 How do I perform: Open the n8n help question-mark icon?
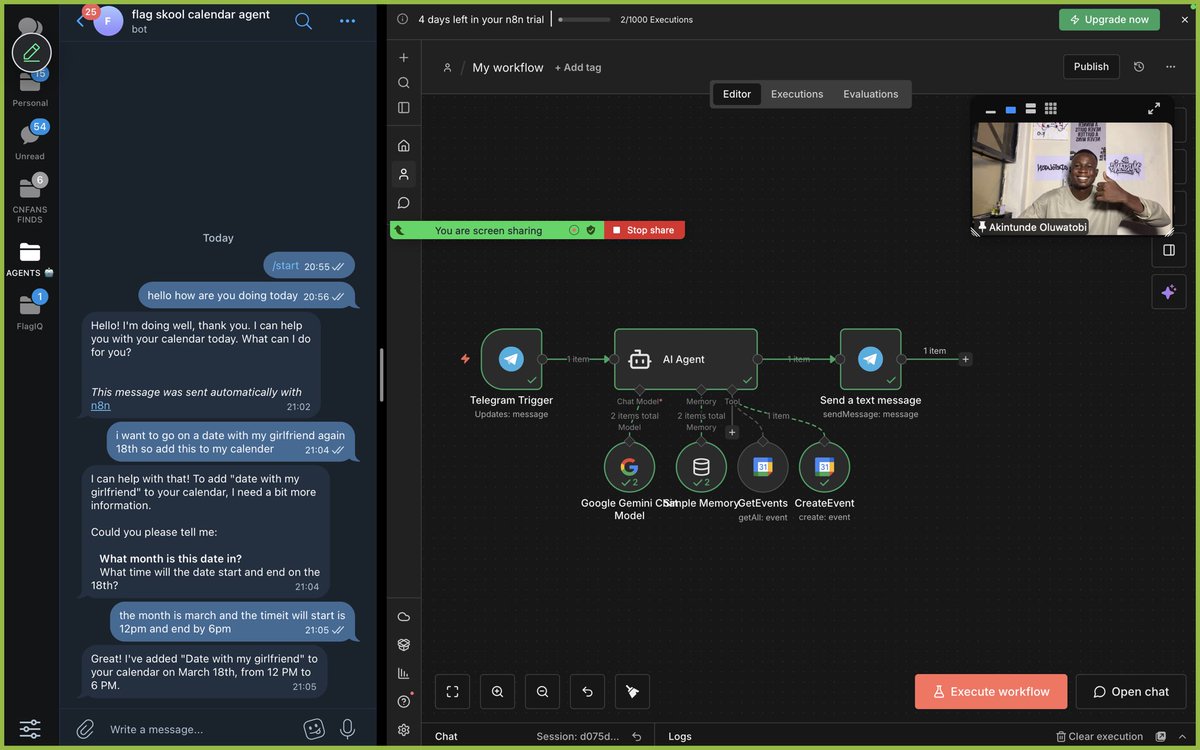(x=404, y=701)
